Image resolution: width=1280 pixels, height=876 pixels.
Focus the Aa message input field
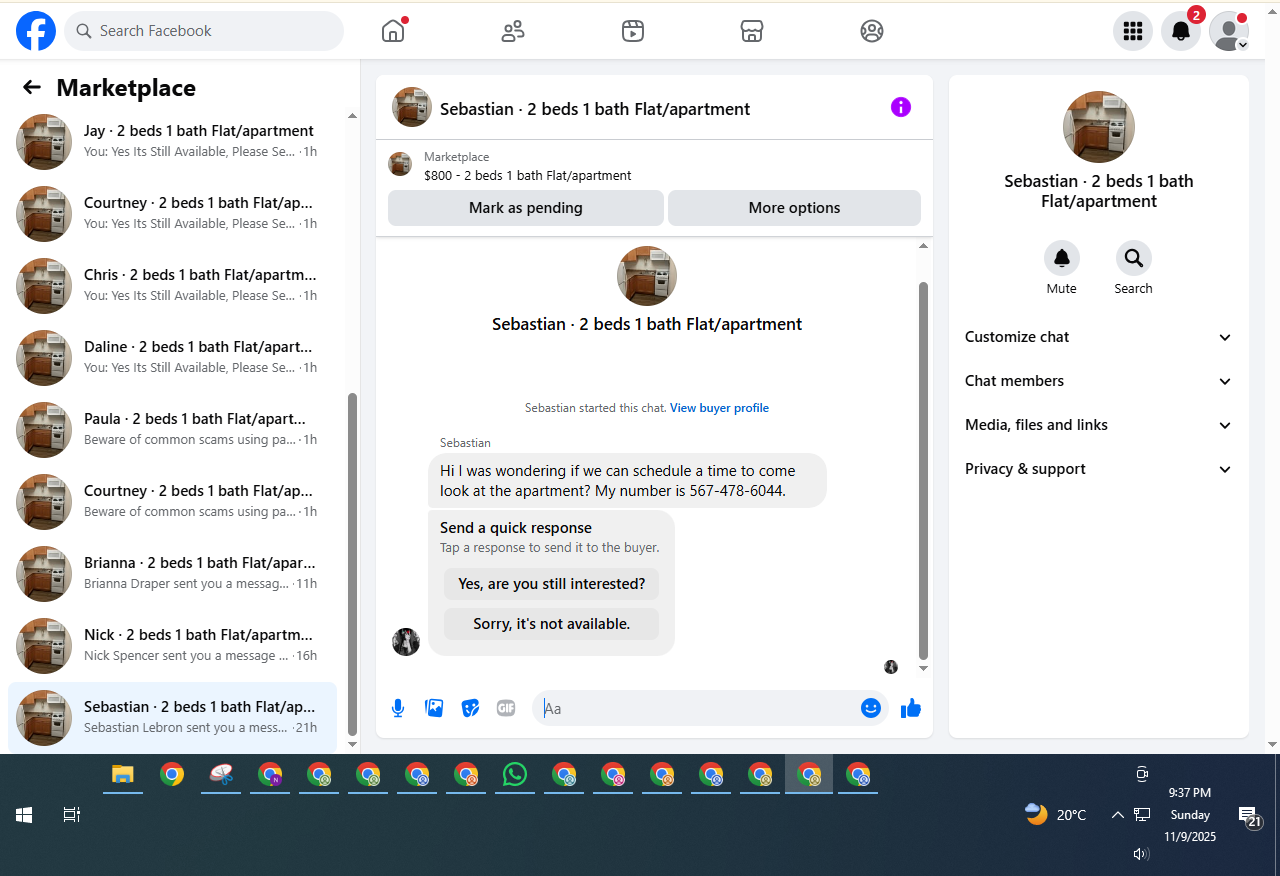point(698,708)
